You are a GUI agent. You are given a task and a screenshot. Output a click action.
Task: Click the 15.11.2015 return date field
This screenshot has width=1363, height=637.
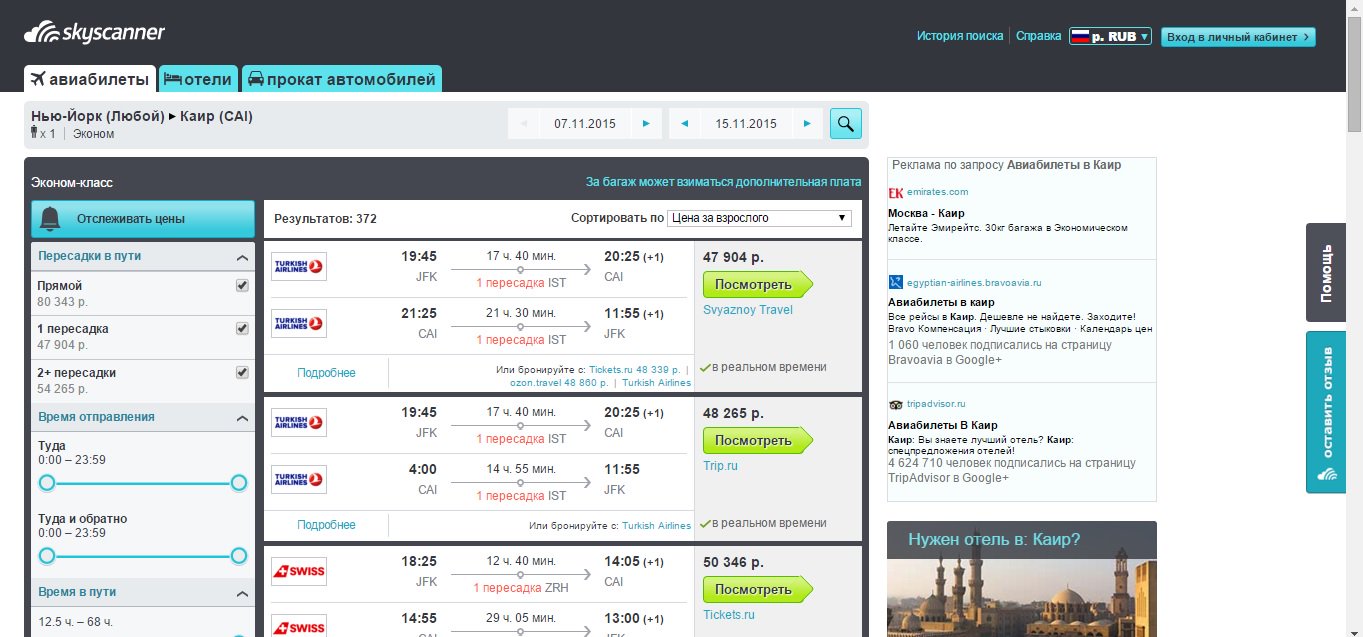tap(746, 124)
